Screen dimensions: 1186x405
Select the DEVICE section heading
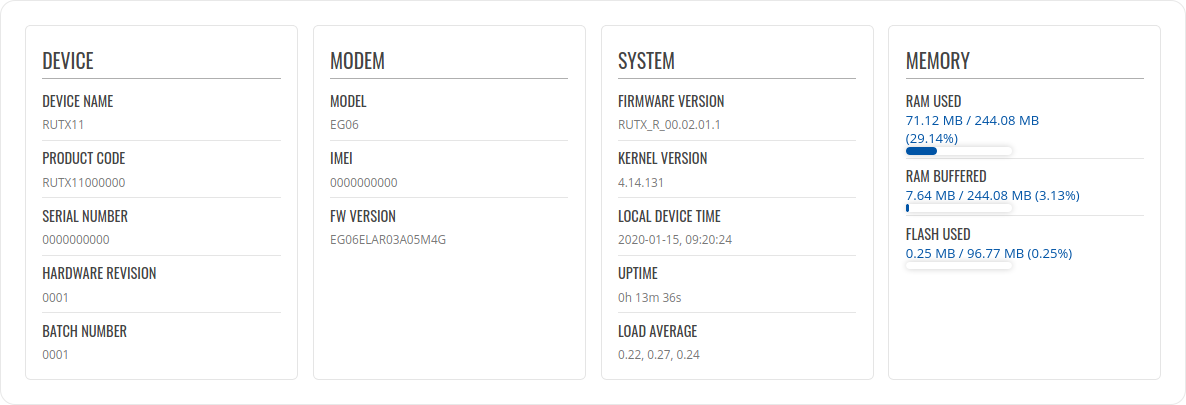click(x=68, y=61)
